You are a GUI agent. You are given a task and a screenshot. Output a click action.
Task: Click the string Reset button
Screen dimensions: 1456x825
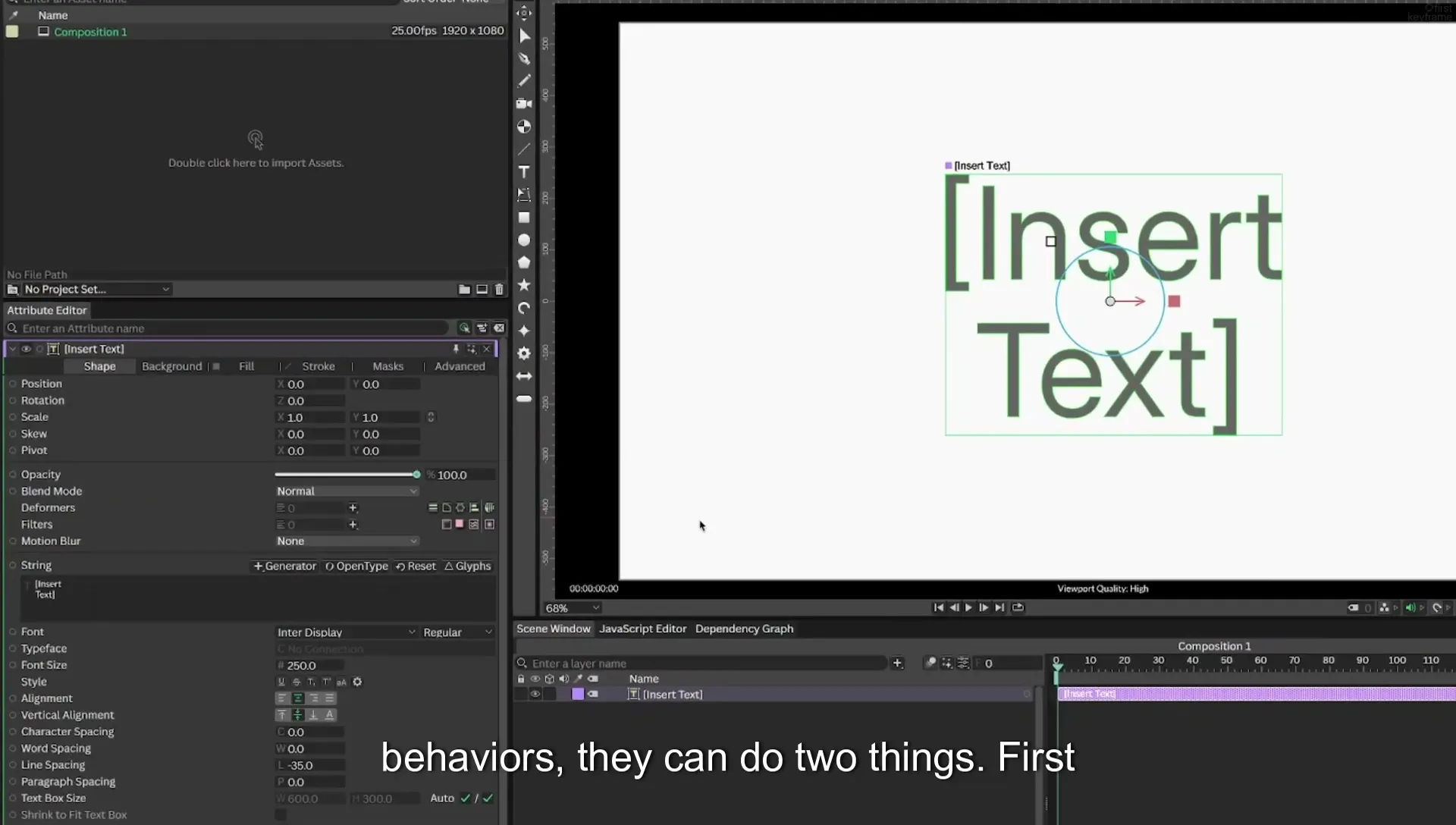(416, 566)
